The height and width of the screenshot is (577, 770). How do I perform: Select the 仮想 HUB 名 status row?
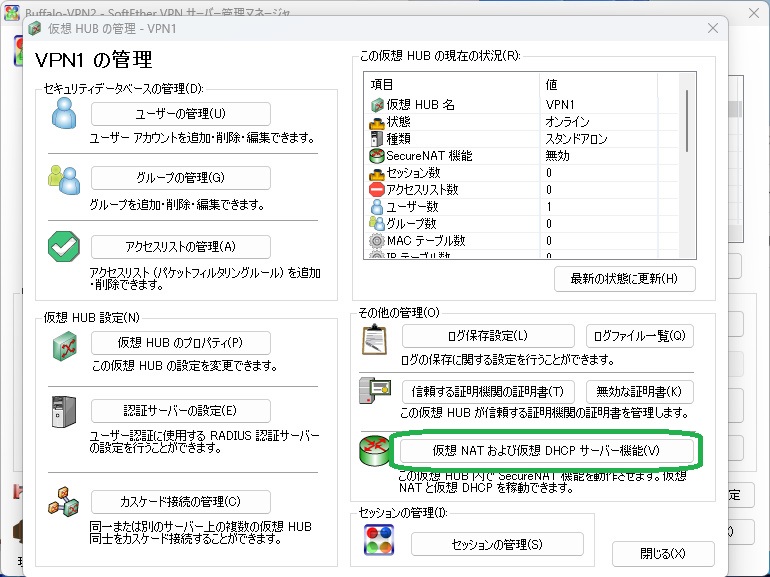[521, 105]
